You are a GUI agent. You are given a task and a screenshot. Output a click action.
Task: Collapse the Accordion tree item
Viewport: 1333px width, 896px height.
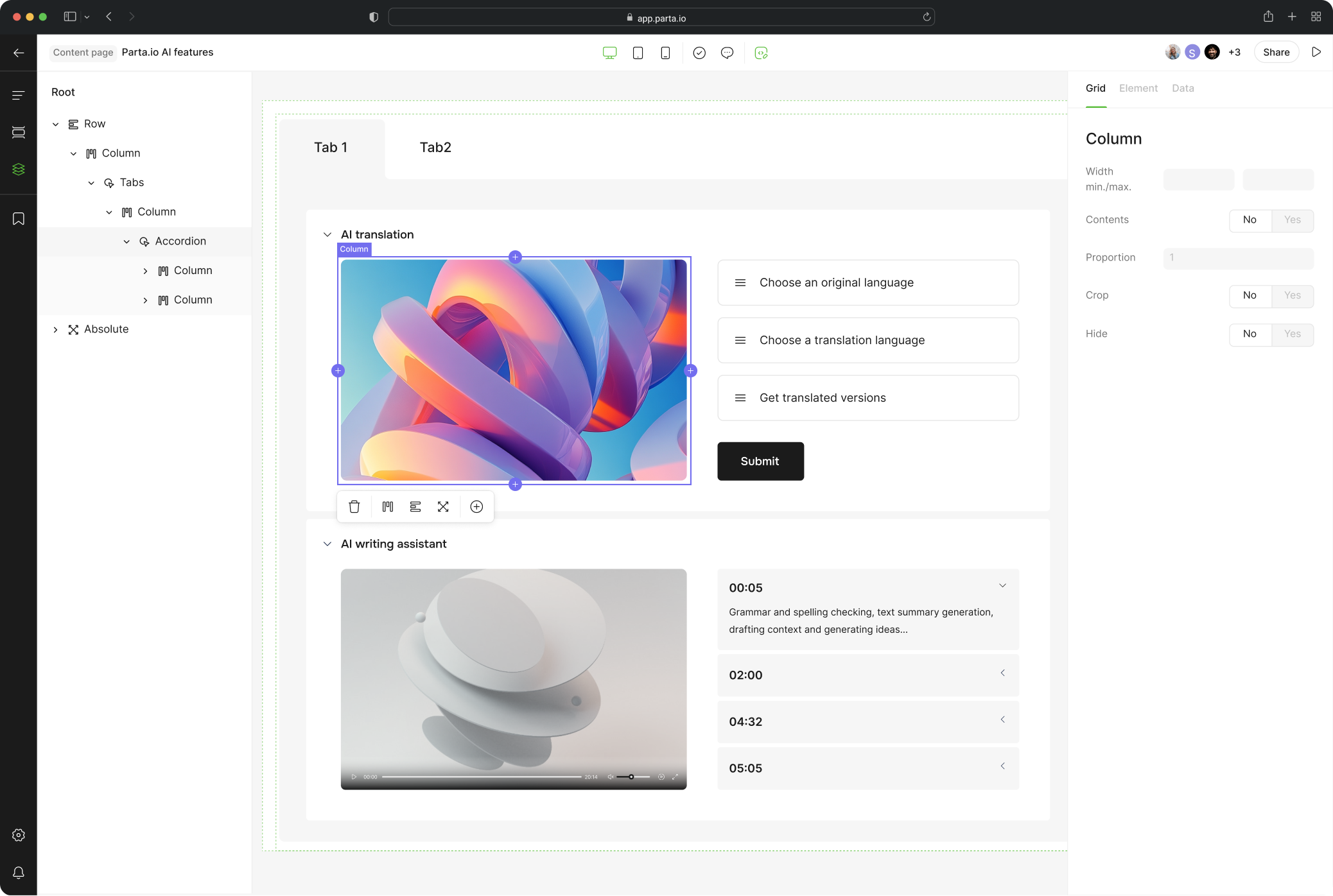pyautogui.click(x=126, y=241)
